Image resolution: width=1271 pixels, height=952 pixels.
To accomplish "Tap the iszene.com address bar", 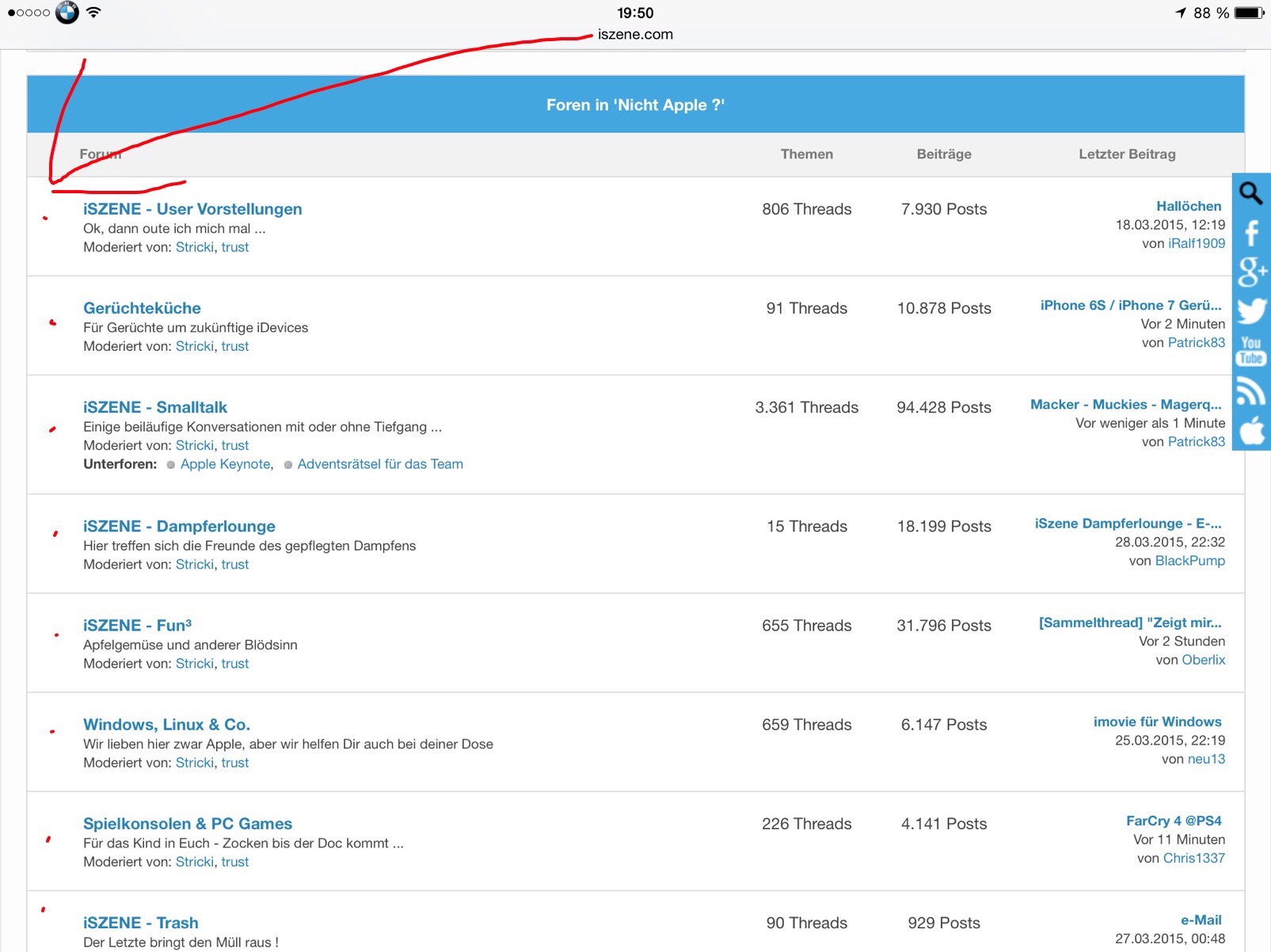I will tap(635, 34).
